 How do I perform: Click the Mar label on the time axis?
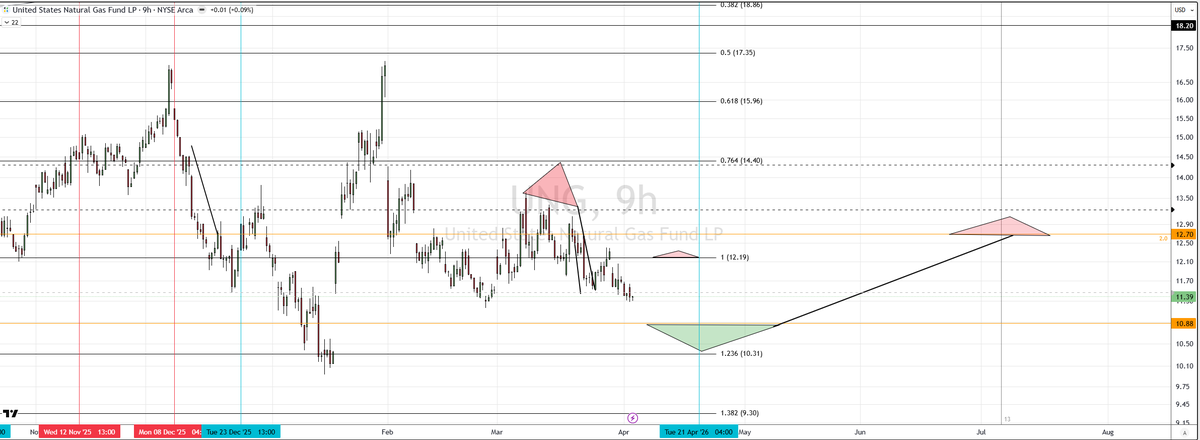(x=495, y=431)
